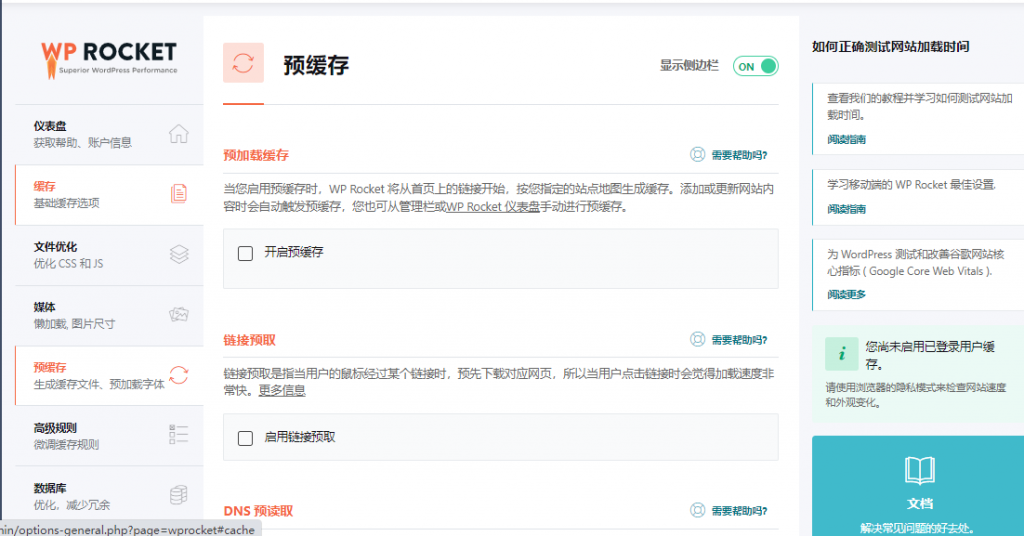Click the media images icon

[x=179, y=315]
